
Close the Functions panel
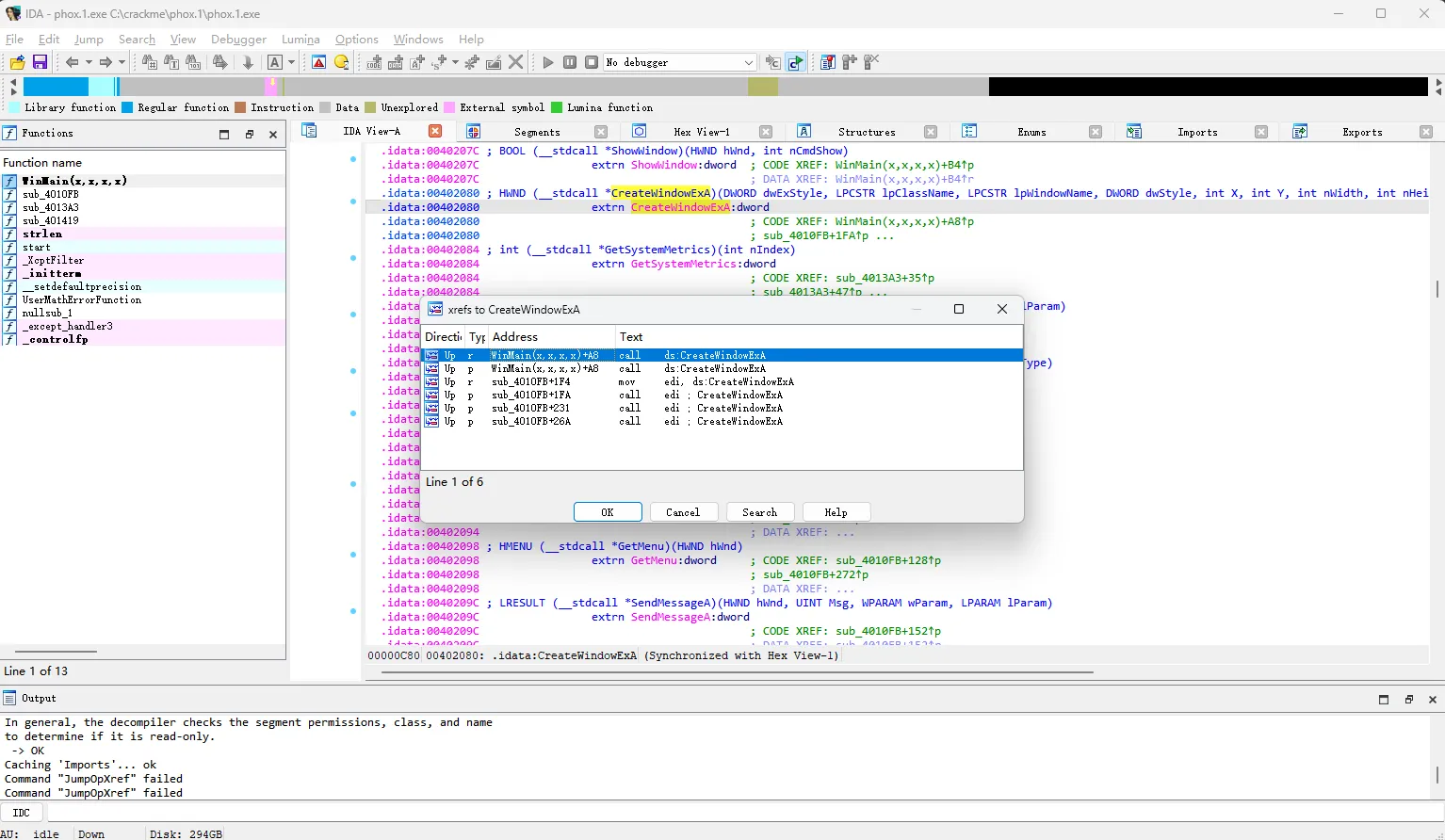tap(273, 134)
